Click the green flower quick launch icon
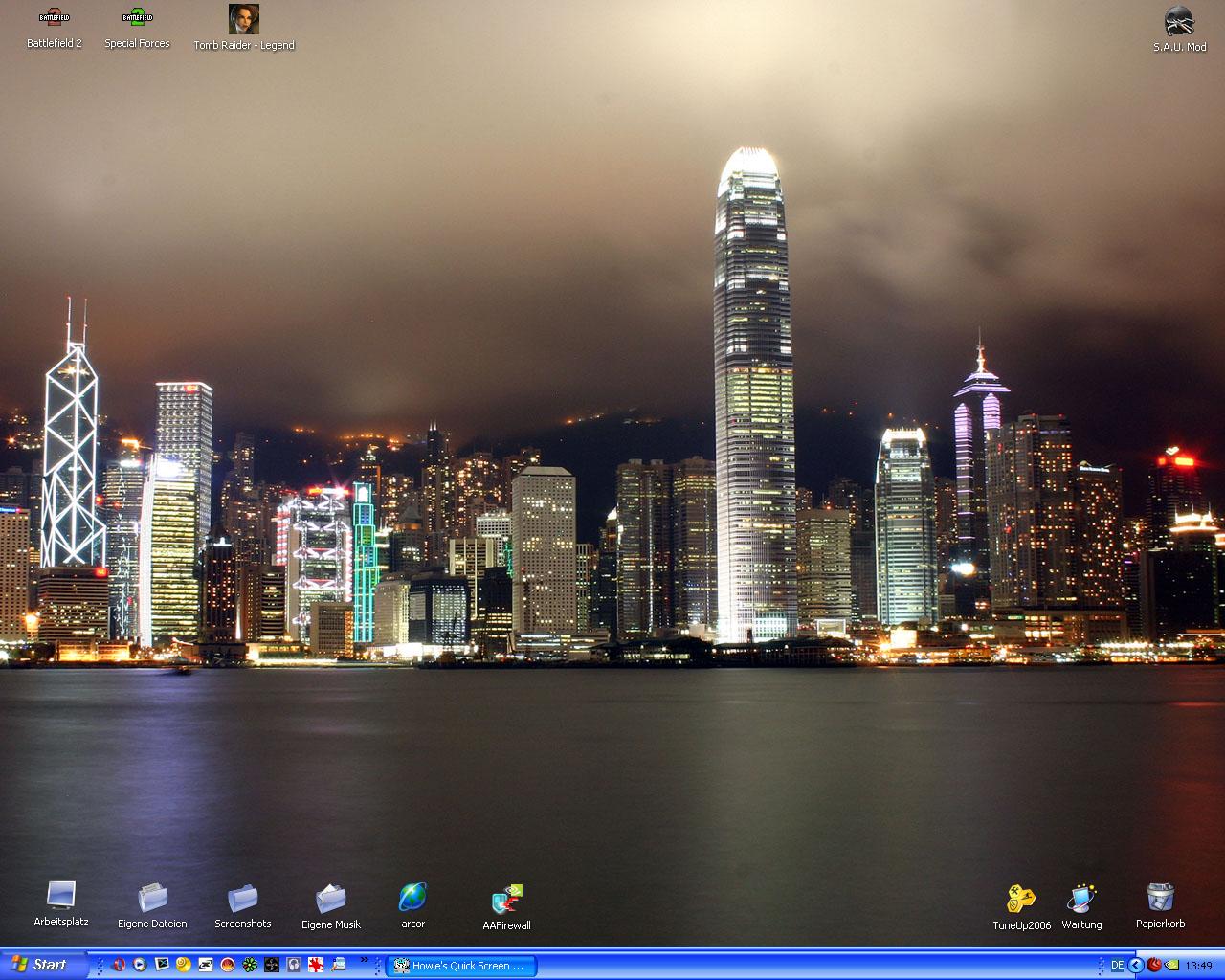Image resolution: width=1225 pixels, height=980 pixels. (250, 965)
